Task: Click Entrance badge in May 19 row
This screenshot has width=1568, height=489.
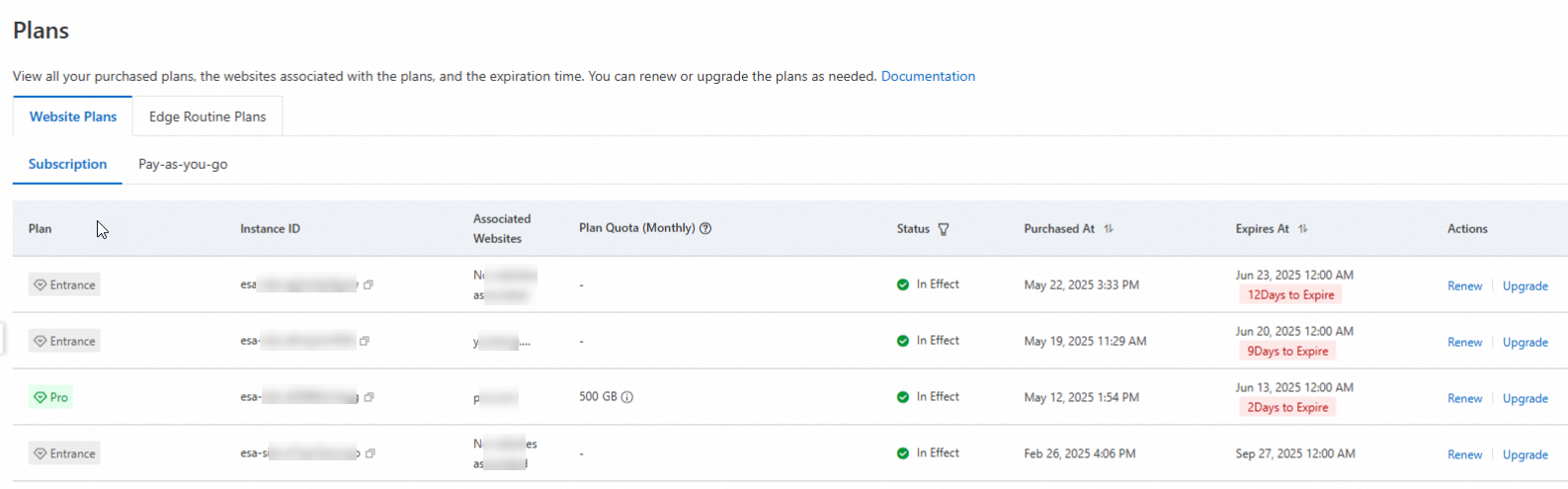Action: 64,341
